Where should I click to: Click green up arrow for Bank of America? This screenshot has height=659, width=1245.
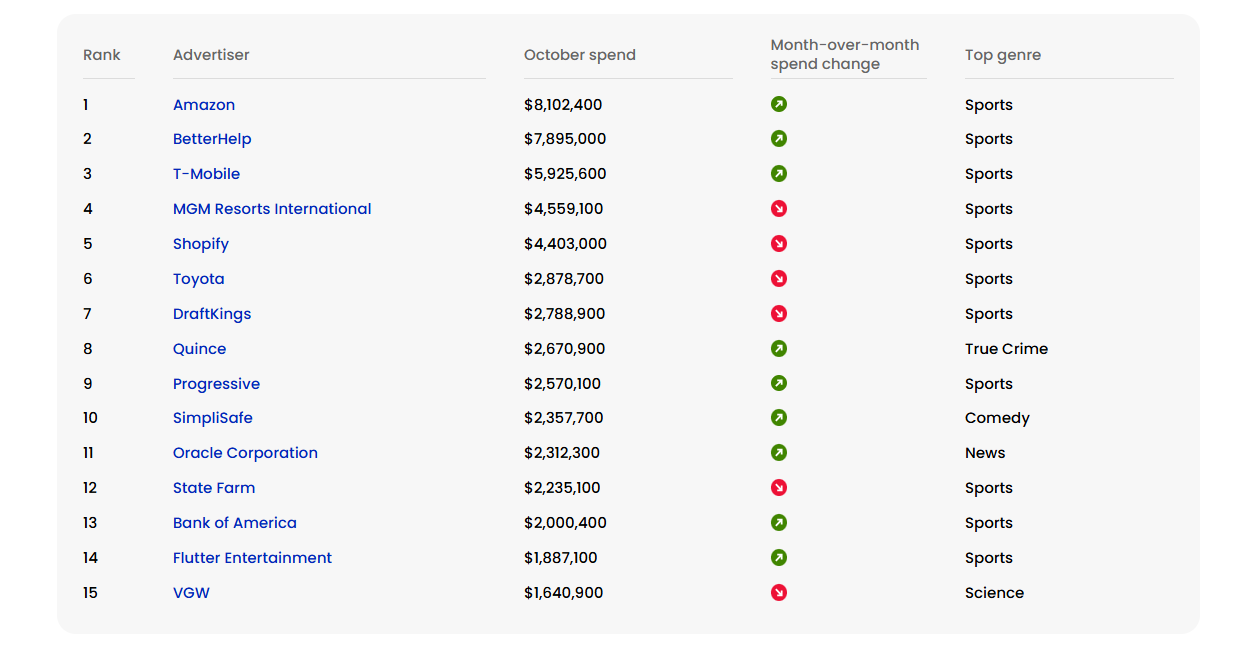pos(779,522)
